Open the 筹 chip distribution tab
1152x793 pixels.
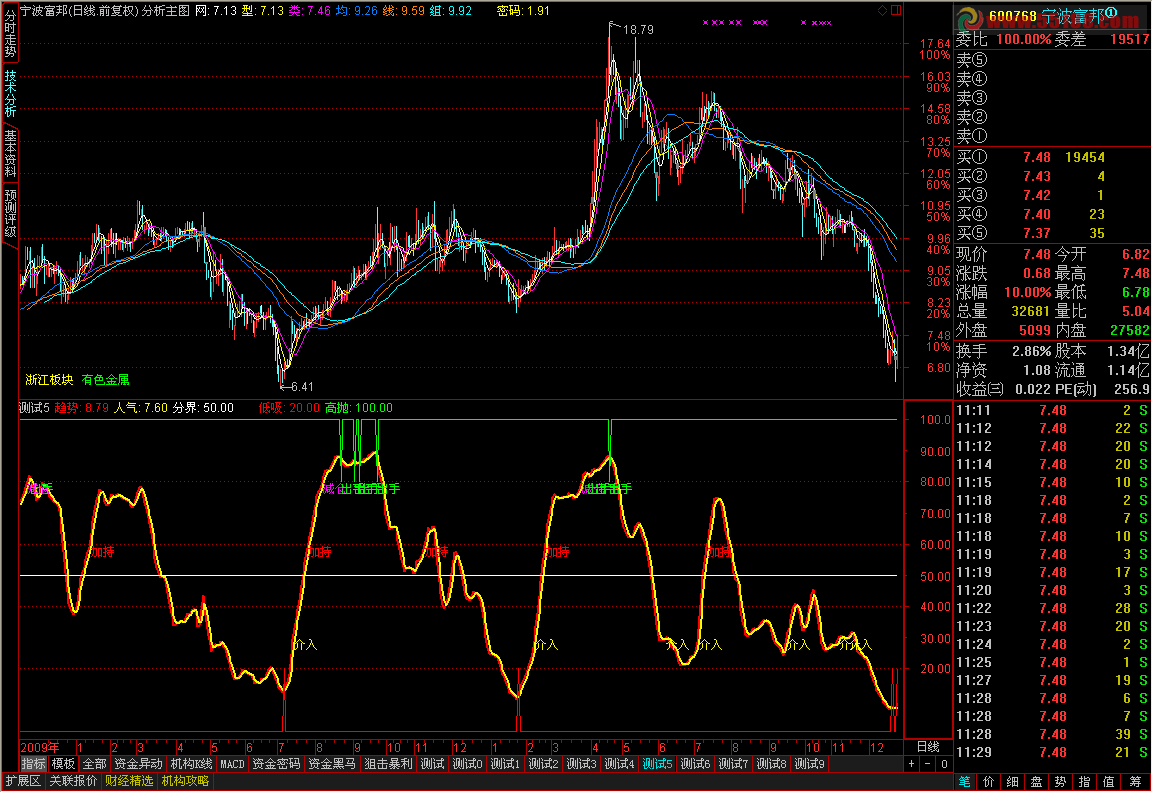tap(1137, 781)
